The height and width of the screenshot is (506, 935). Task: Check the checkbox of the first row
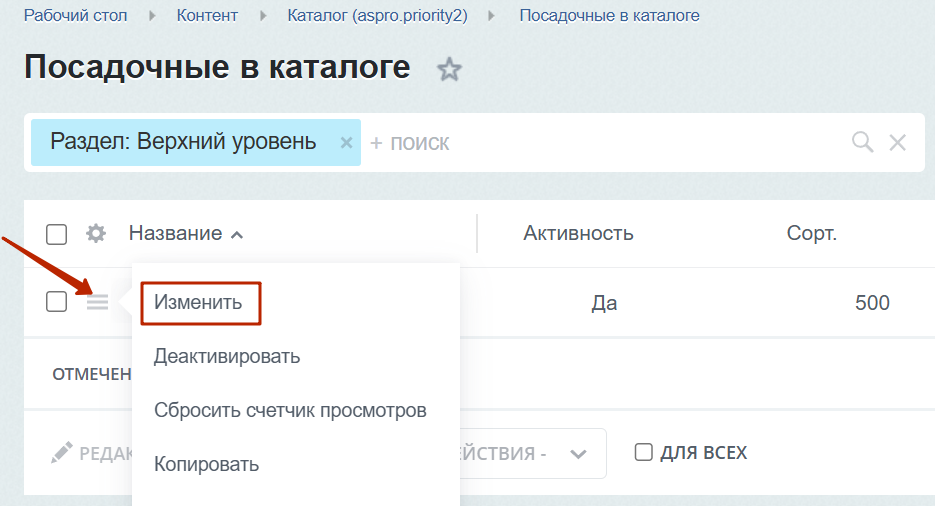pos(57,302)
